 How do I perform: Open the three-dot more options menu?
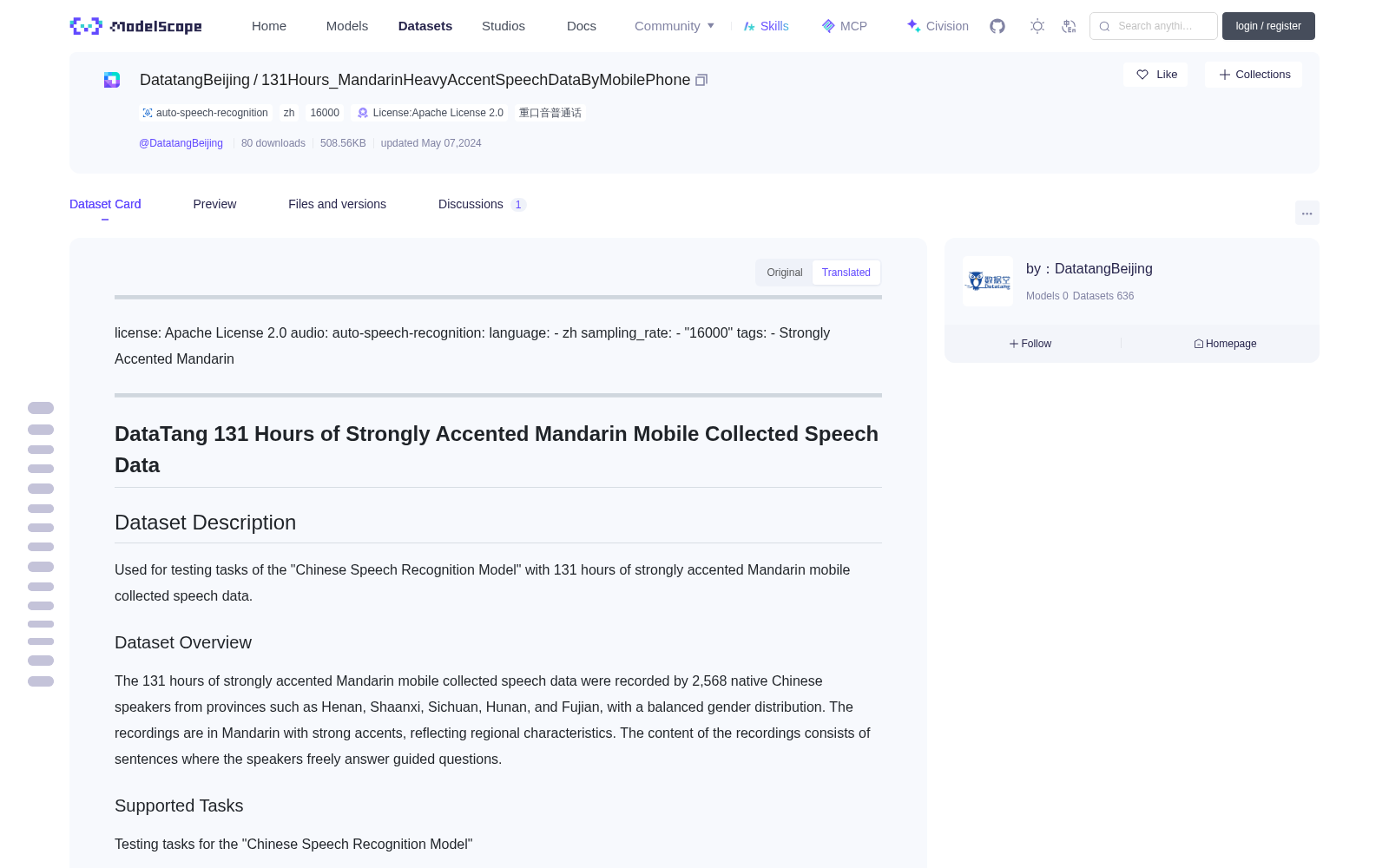click(1307, 213)
